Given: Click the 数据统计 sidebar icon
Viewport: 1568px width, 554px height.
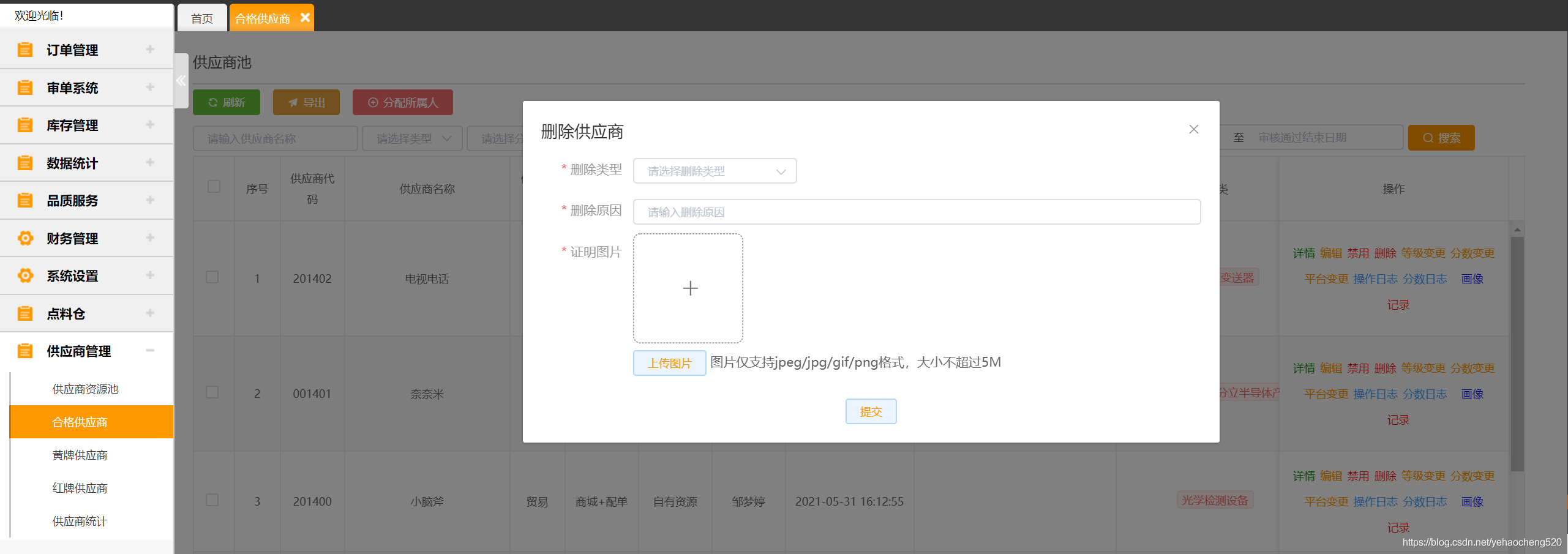Looking at the screenshot, I should 25,163.
